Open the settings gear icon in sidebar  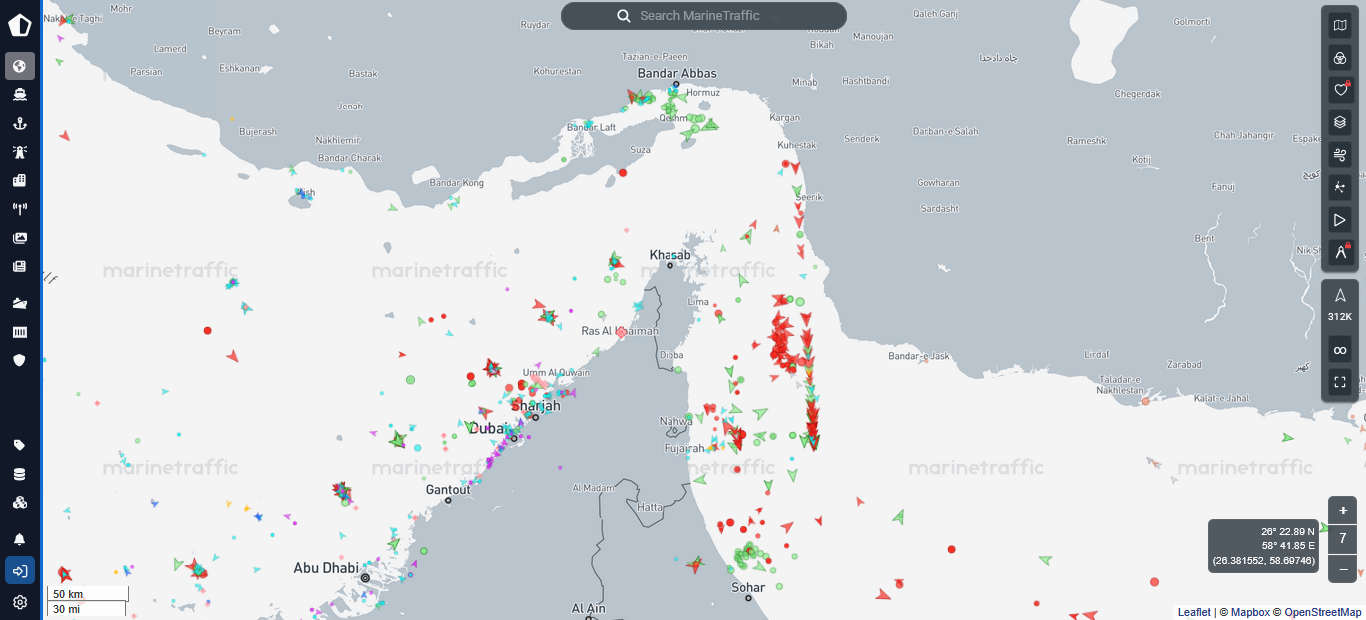(x=19, y=602)
